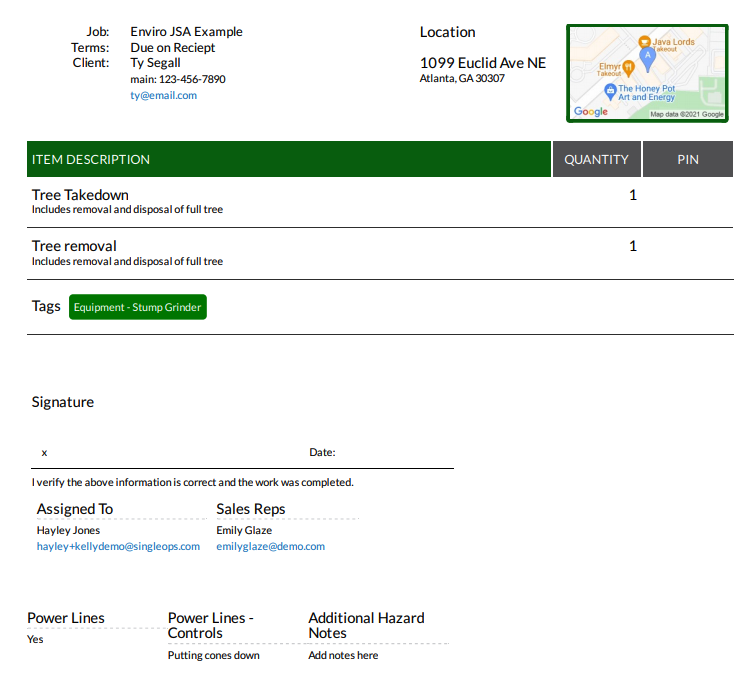Click the Map data ©2021 Google attribution
752x675 pixels.
[686, 114]
